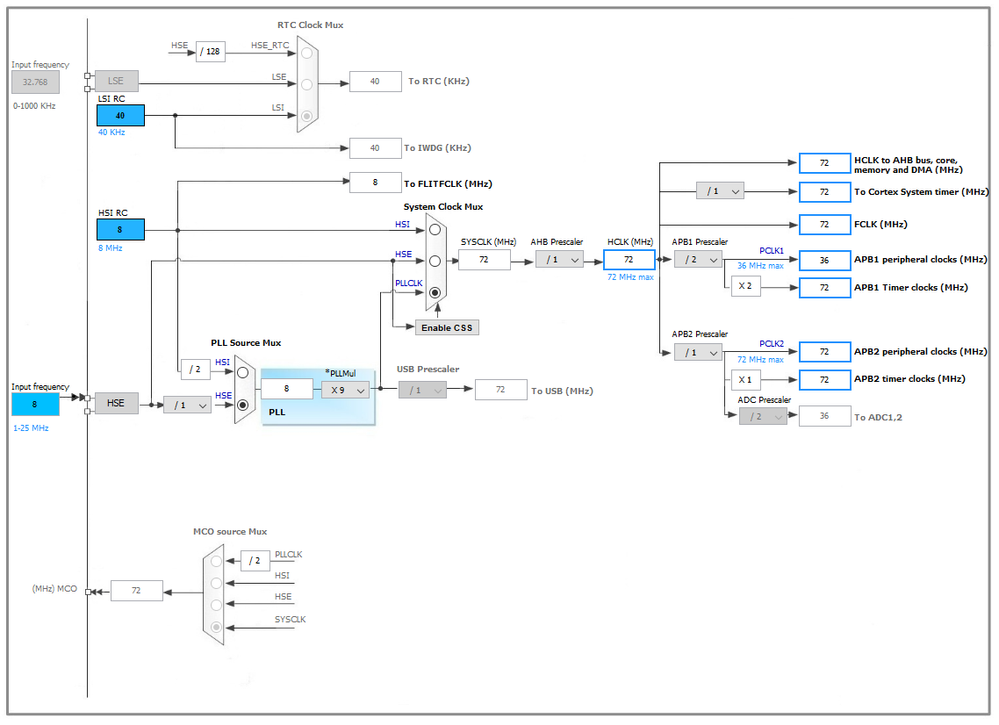Click the To IWDG (KHz) value box
Viewport: 999px width, 725px height.
(x=375, y=148)
